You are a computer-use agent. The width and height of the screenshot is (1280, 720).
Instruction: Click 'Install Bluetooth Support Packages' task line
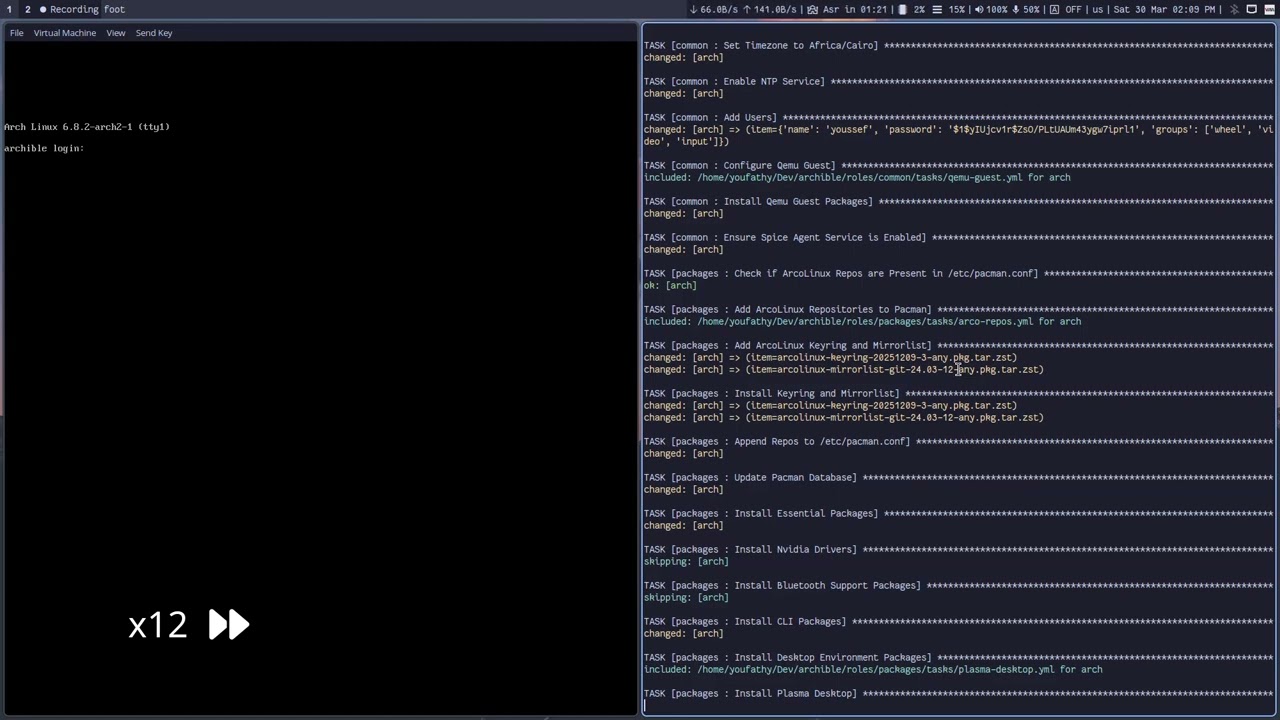(x=958, y=585)
